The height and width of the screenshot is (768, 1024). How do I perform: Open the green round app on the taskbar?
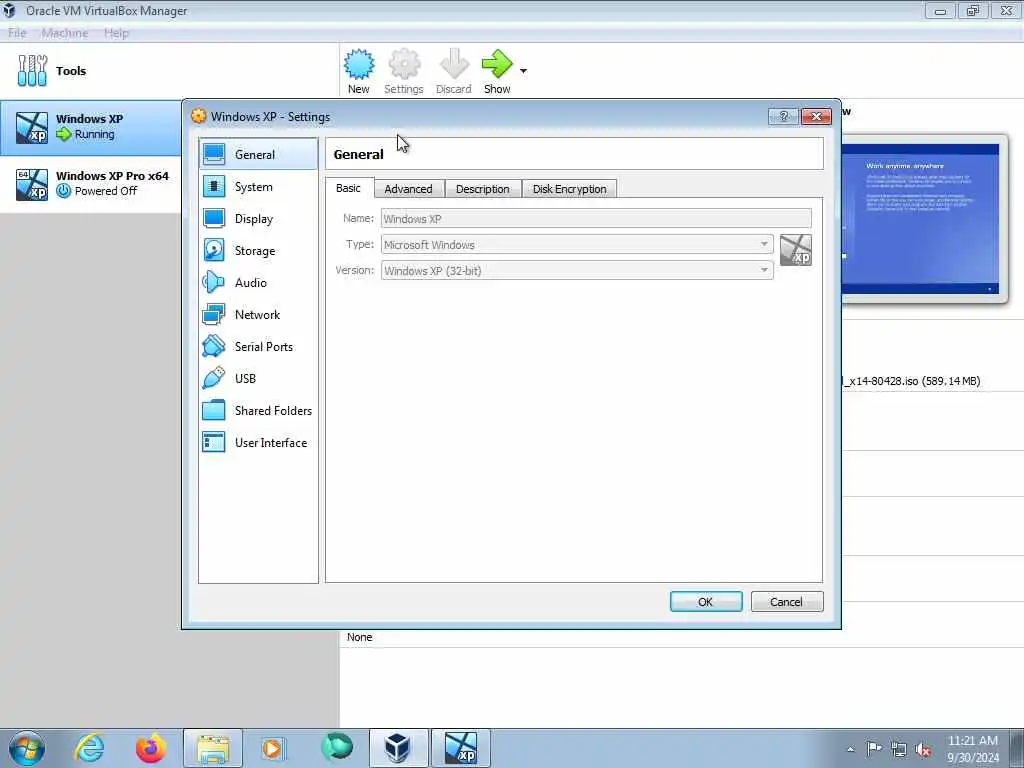click(337, 747)
